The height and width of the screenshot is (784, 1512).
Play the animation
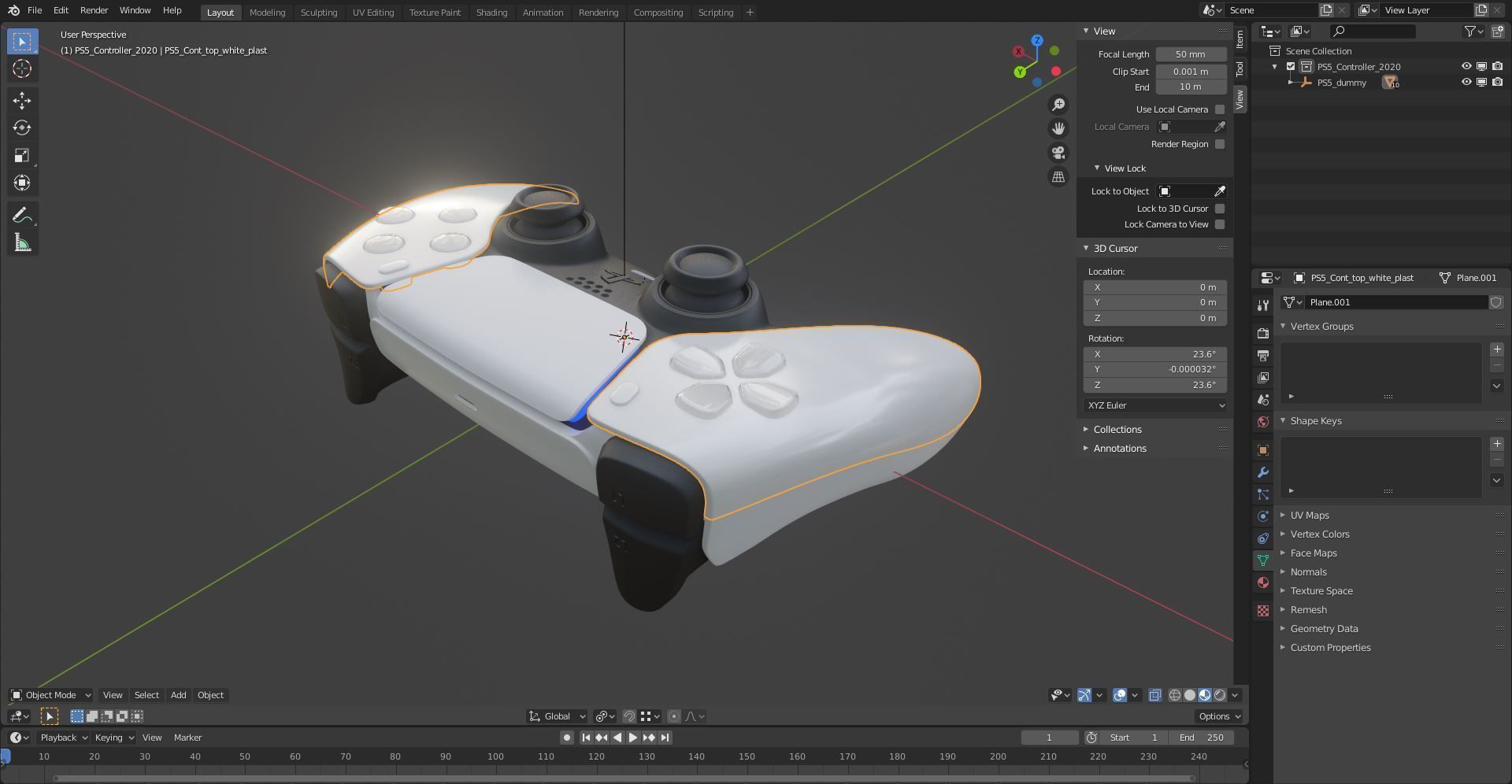coord(632,738)
